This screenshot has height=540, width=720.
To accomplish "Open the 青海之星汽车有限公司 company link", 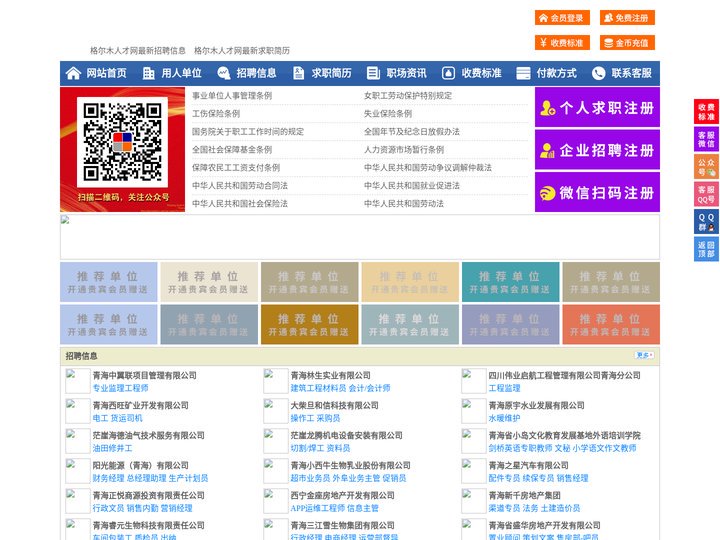I will [529, 466].
